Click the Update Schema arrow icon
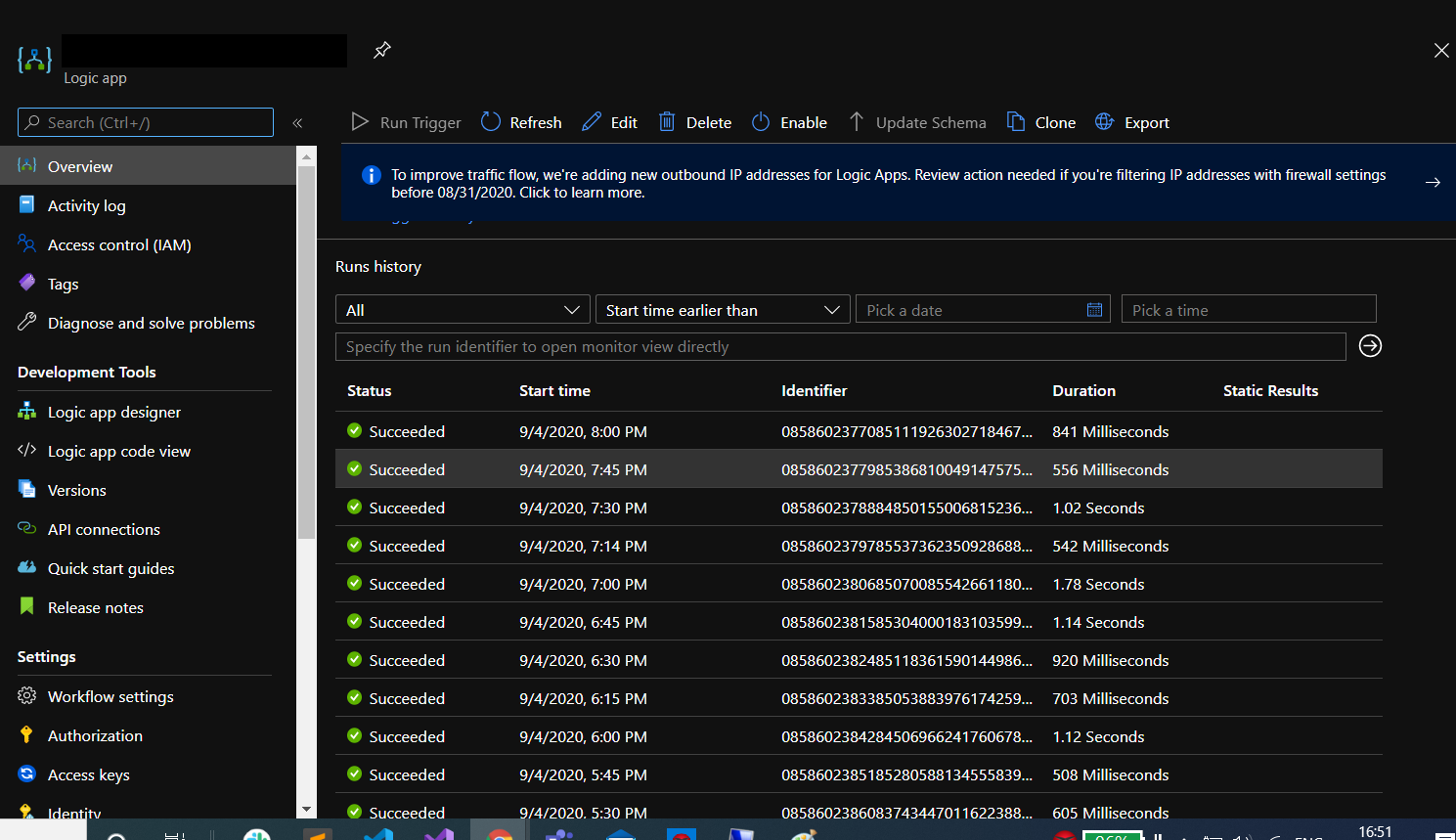The image size is (1456, 840). (857, 122)
